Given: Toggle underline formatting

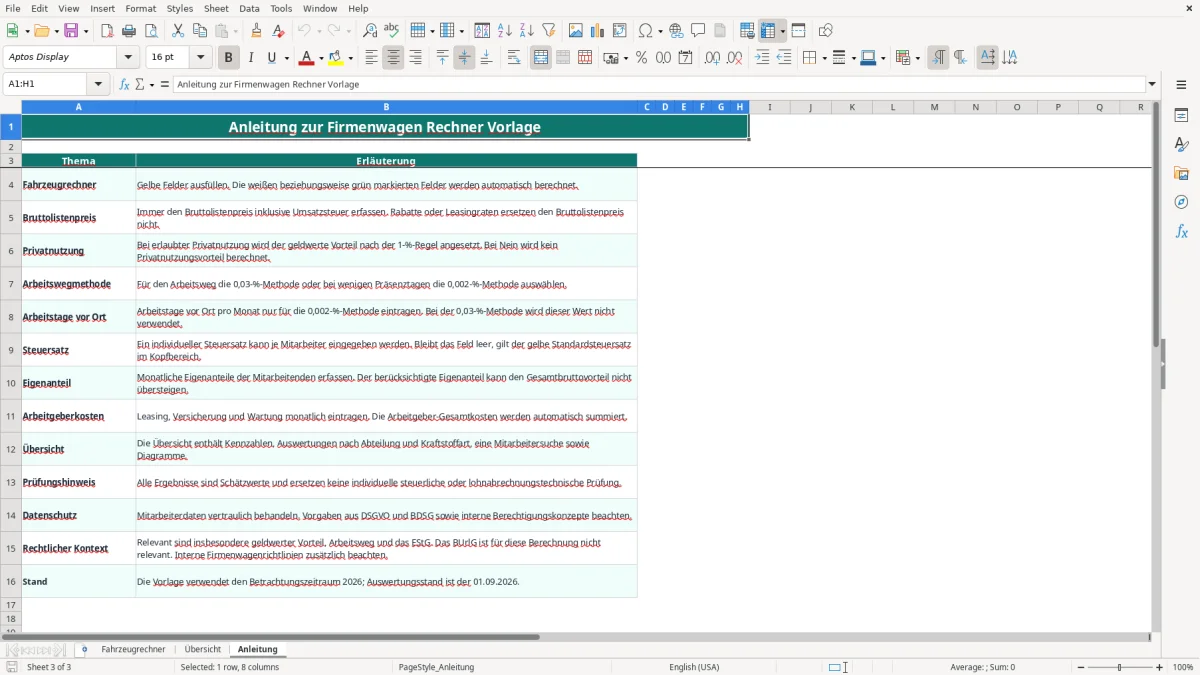Looking at the screenshot, I should point(271,58).
